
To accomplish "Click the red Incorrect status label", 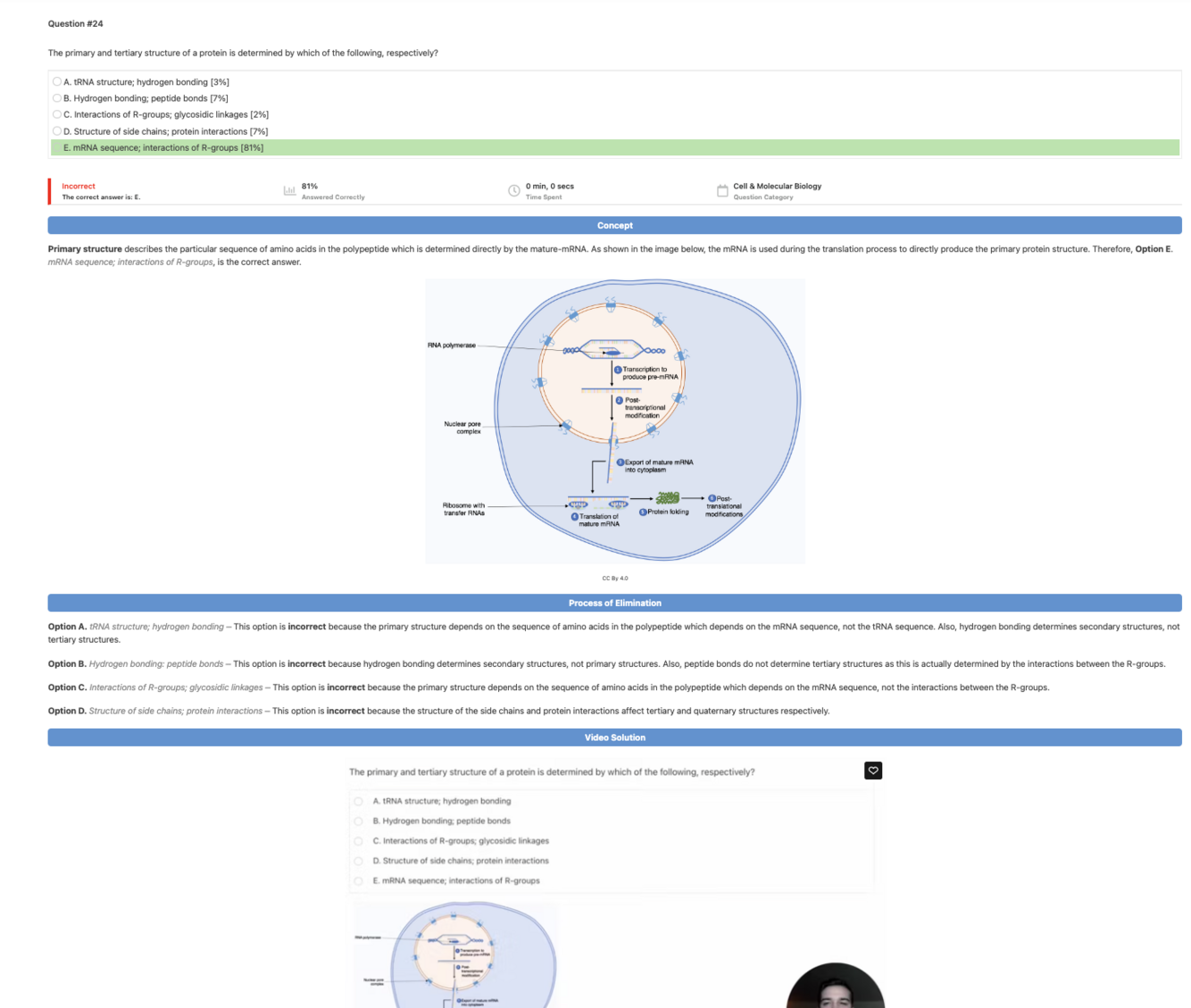I will coord(79,186).
